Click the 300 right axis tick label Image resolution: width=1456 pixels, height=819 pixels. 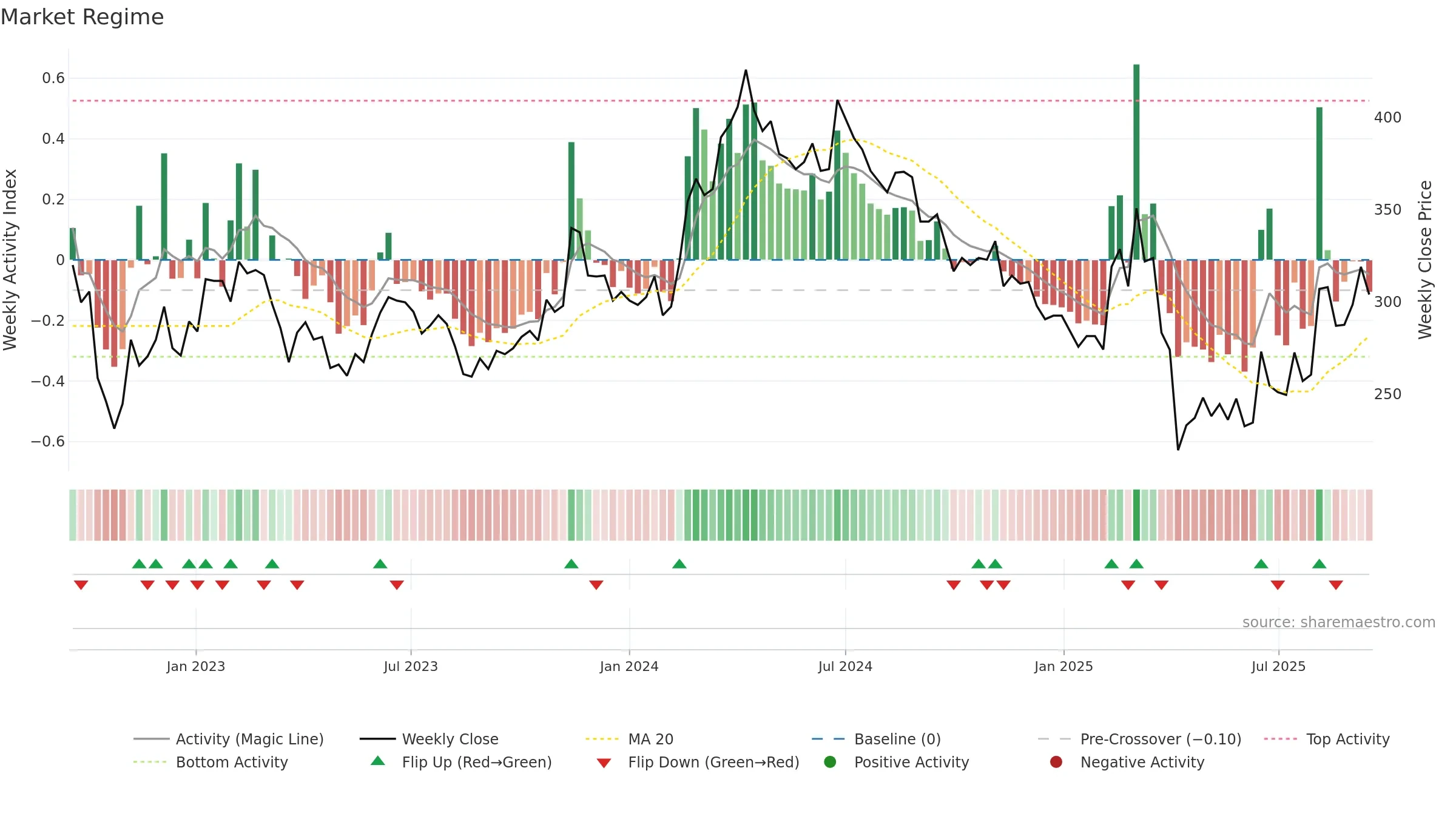1388,302
